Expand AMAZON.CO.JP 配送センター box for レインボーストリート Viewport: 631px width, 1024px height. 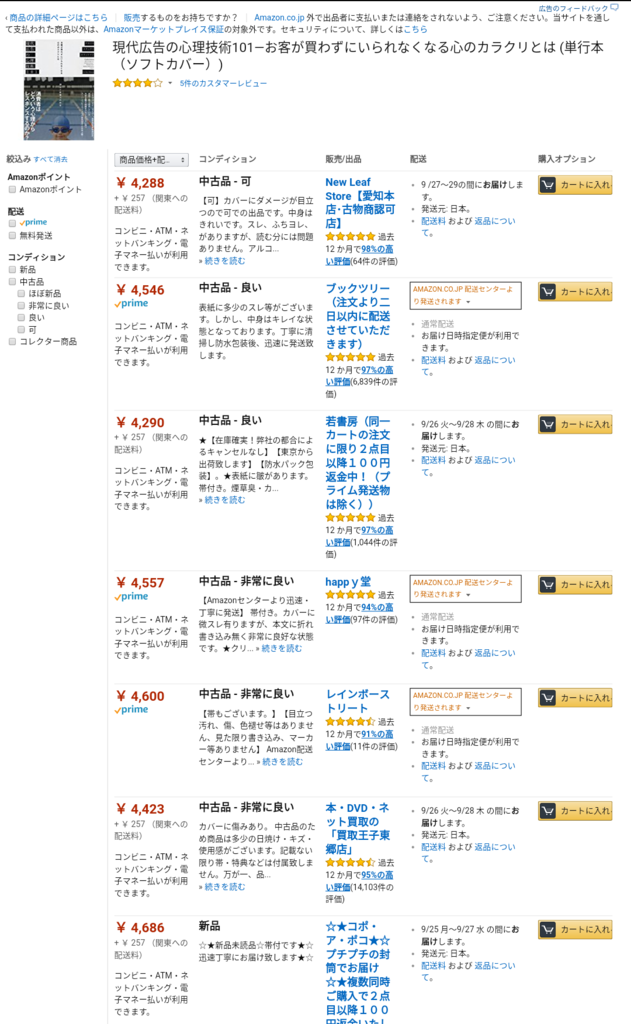click(465, 701)
